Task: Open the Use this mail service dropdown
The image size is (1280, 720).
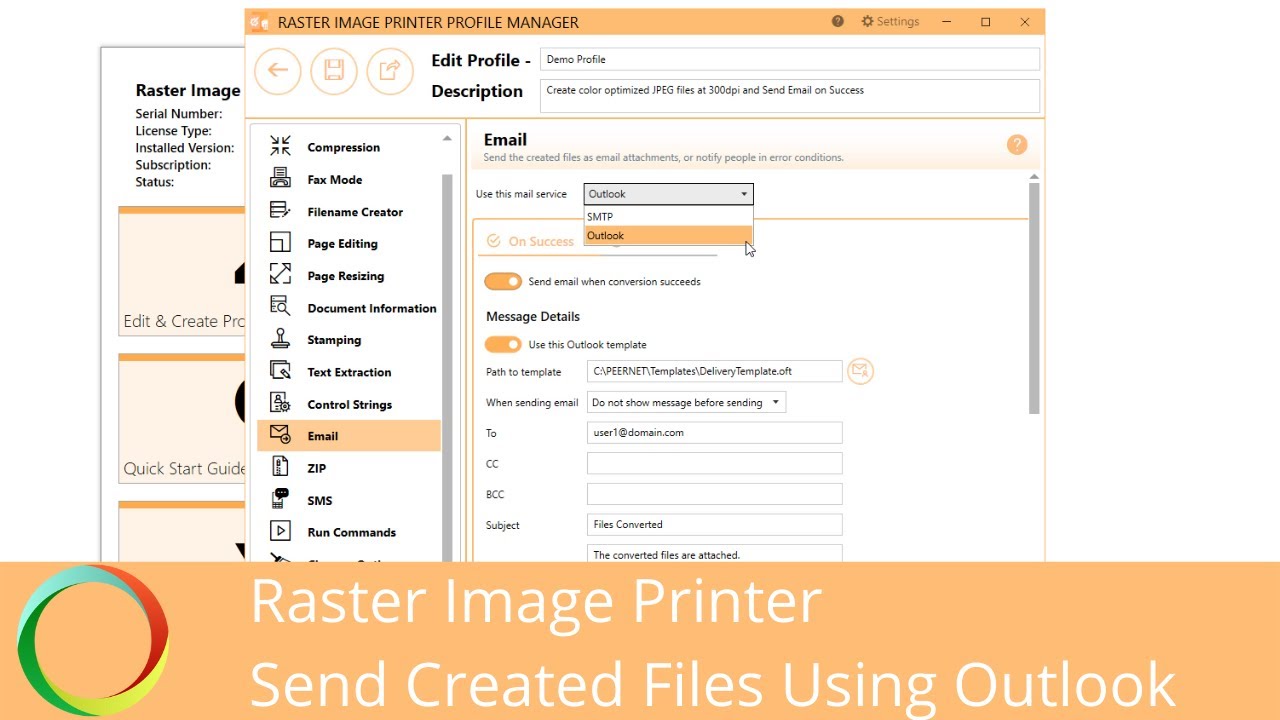Action: click(x=668, y=194)
